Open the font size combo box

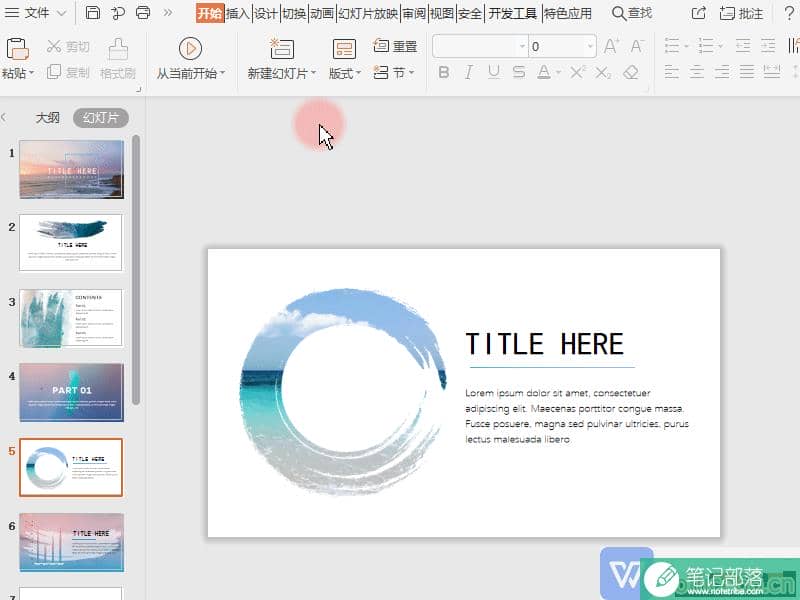[562, 46]
